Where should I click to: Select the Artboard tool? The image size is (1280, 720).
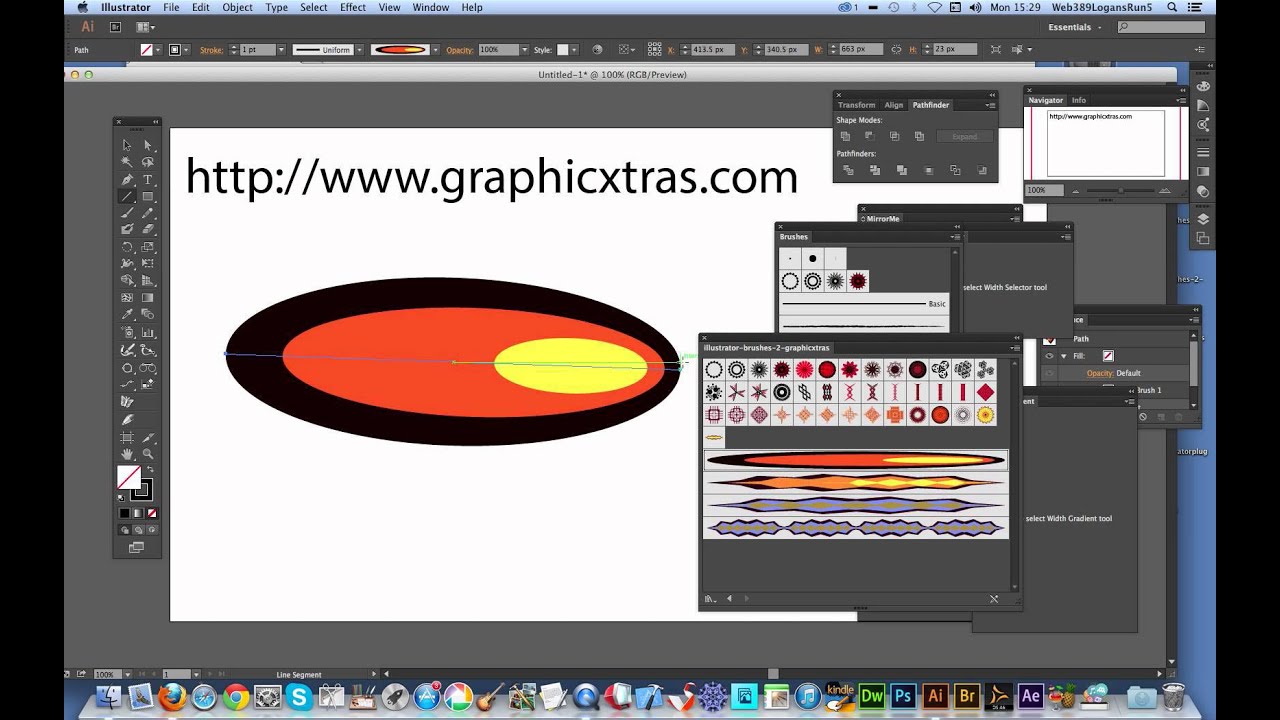click(x=127, y=438)
